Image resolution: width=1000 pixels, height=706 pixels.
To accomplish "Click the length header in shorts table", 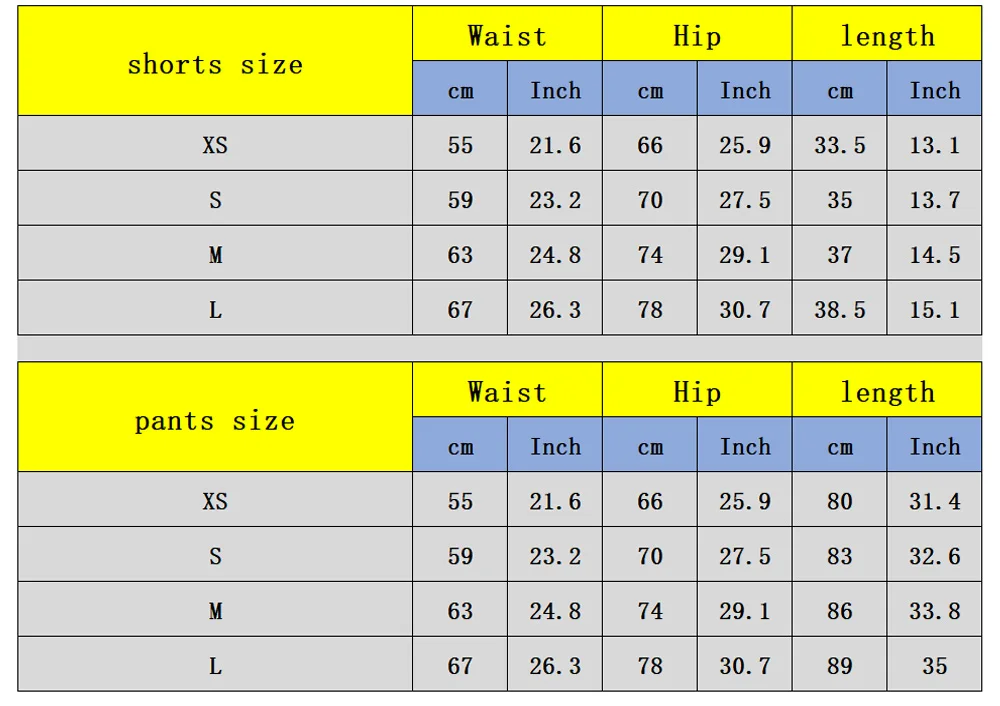I will pyautogui.click(x=887, y=34).
